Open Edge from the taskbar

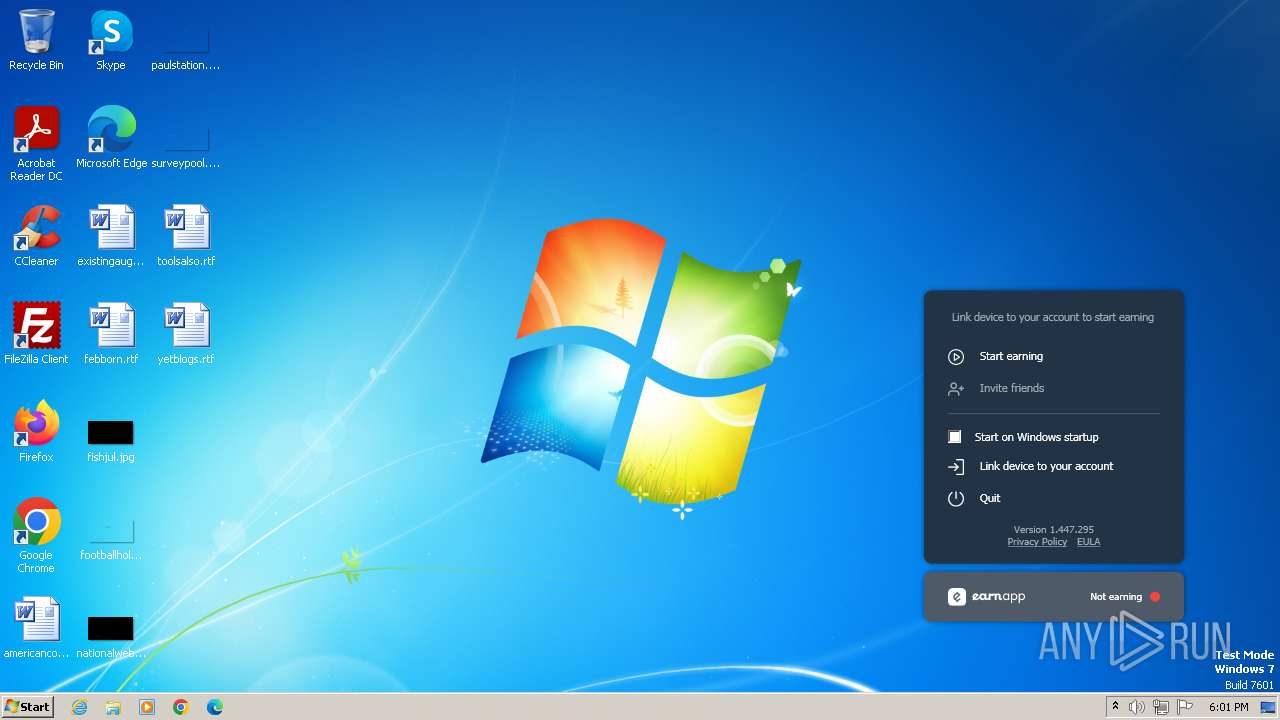pyautogui.click(x=215, y=707)
